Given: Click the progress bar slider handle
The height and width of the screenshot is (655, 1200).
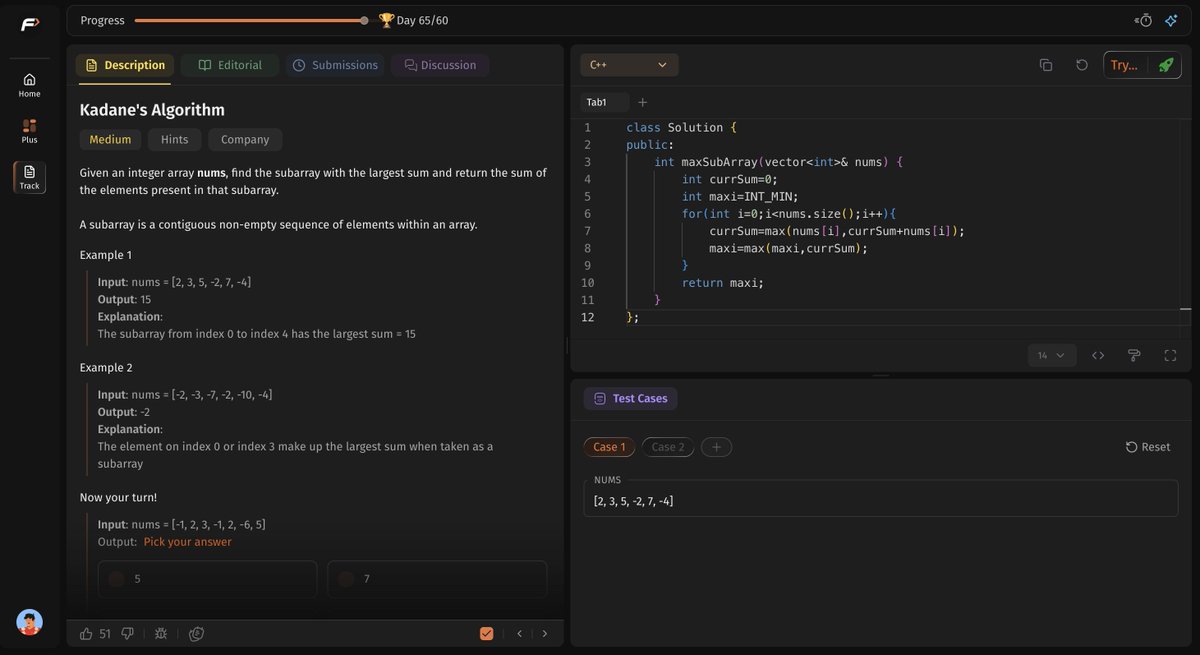Looking at the screenshot, I should point(364,20).
